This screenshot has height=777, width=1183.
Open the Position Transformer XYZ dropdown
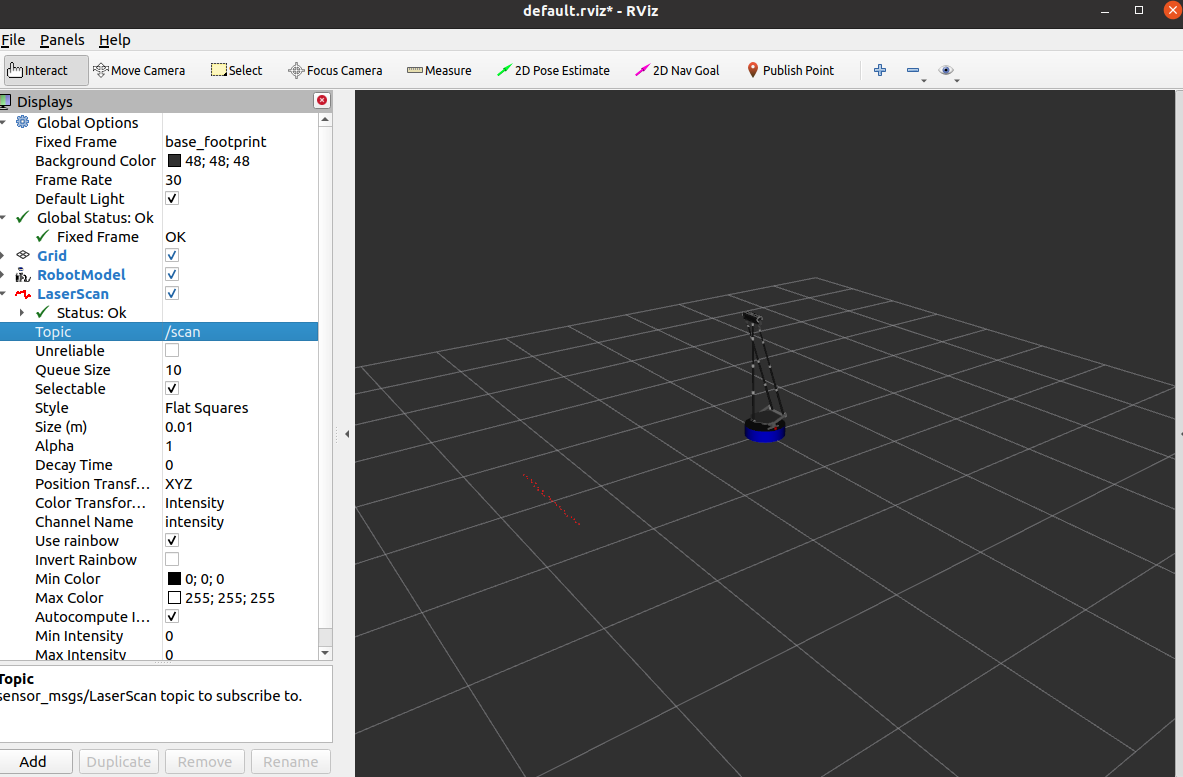[240, 484]
